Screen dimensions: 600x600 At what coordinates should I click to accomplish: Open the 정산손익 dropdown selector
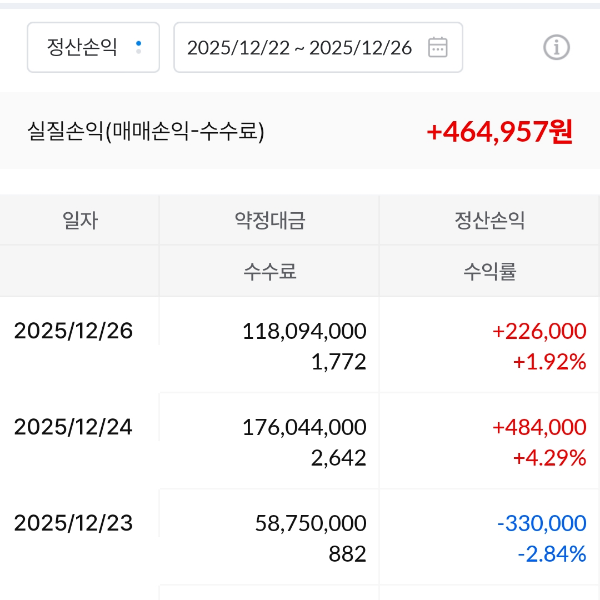(93, 47)
